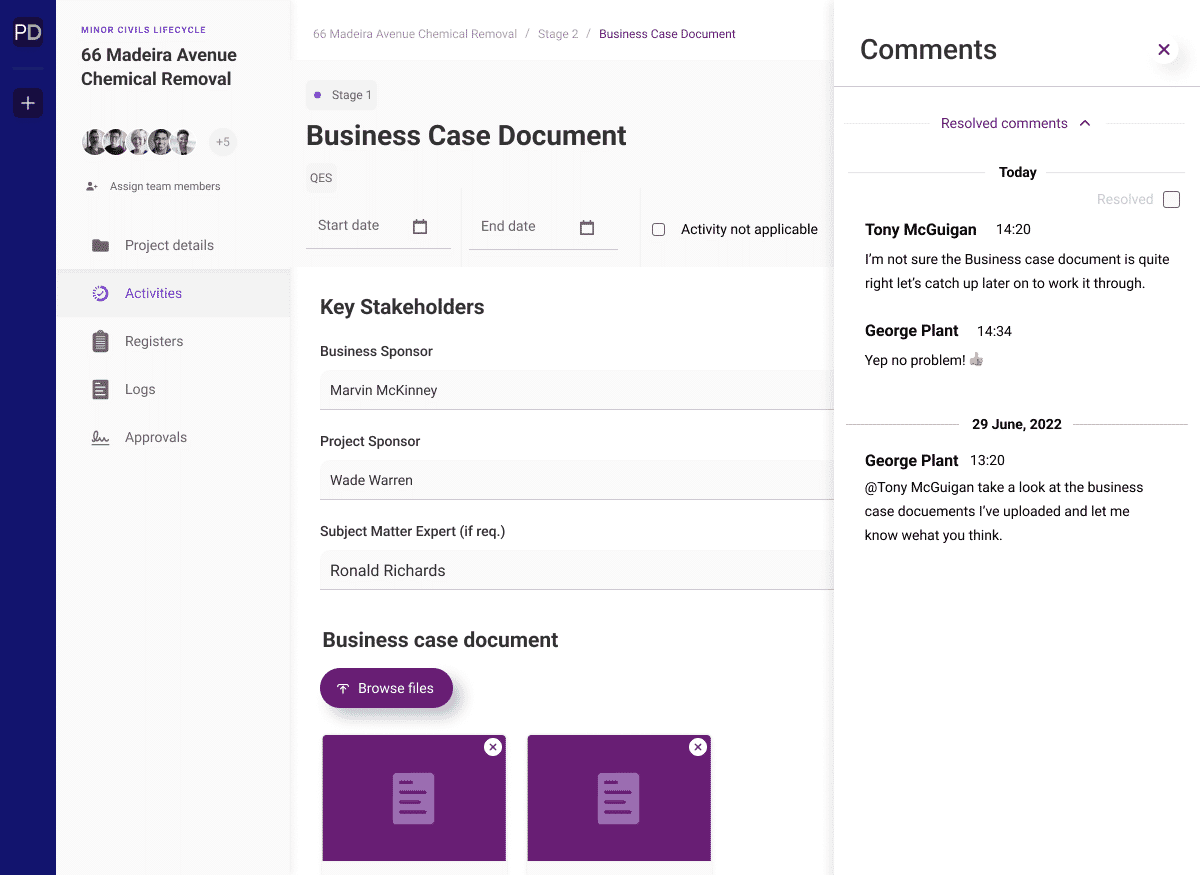Open the Approvals section

pyautogui.click(x=155, y=437)
